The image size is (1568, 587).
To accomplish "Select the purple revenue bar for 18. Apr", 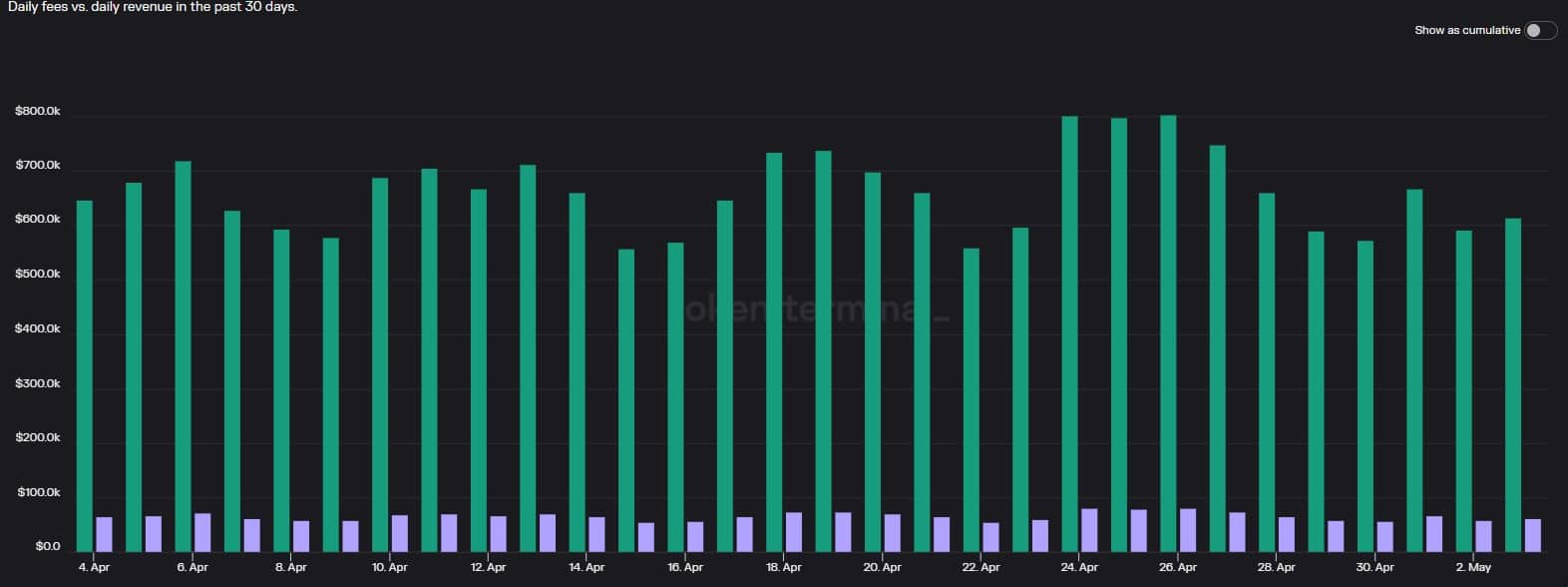I will point(794,532).
